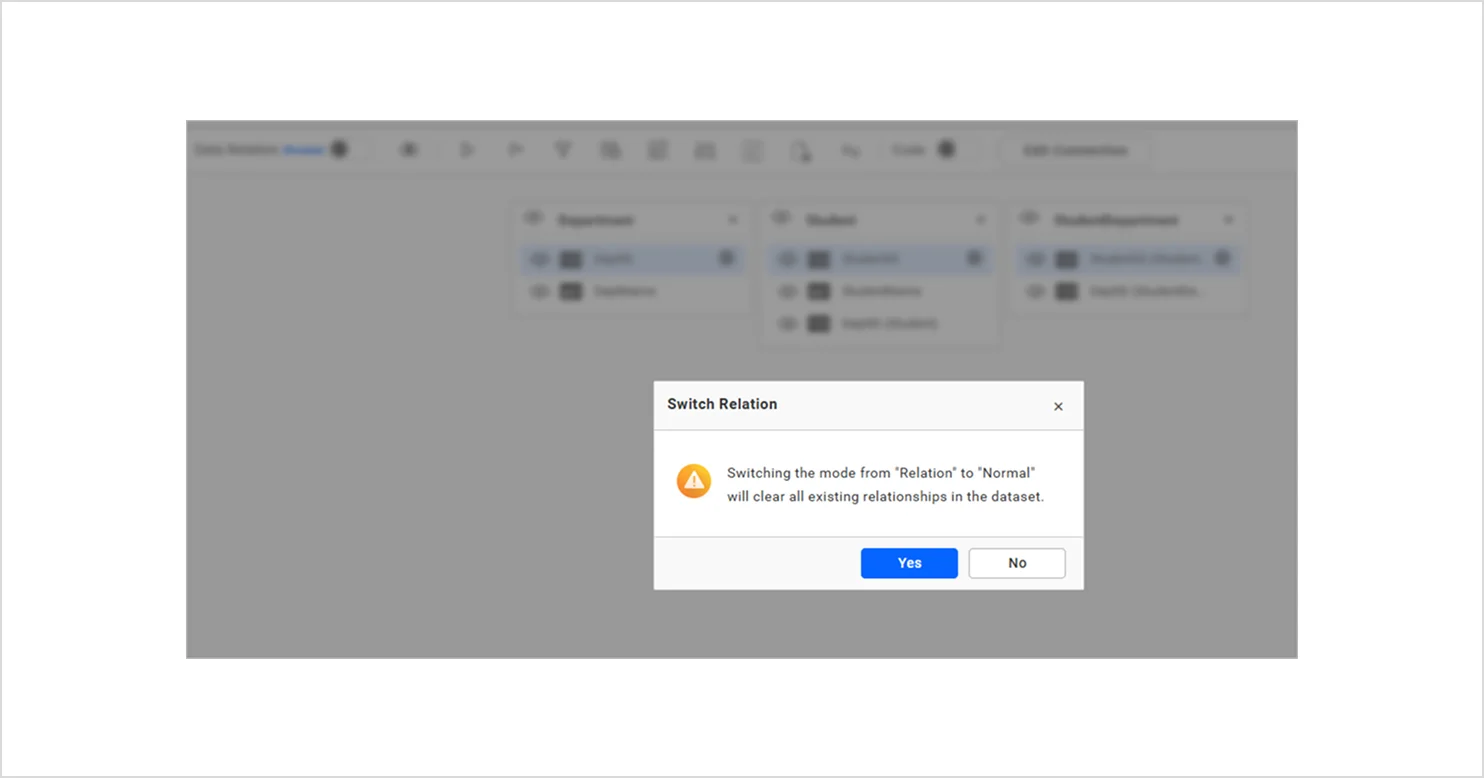Toggle the Code switch in the toolbar
Viewport: 1484px width, 778px height.
point(944,149)
